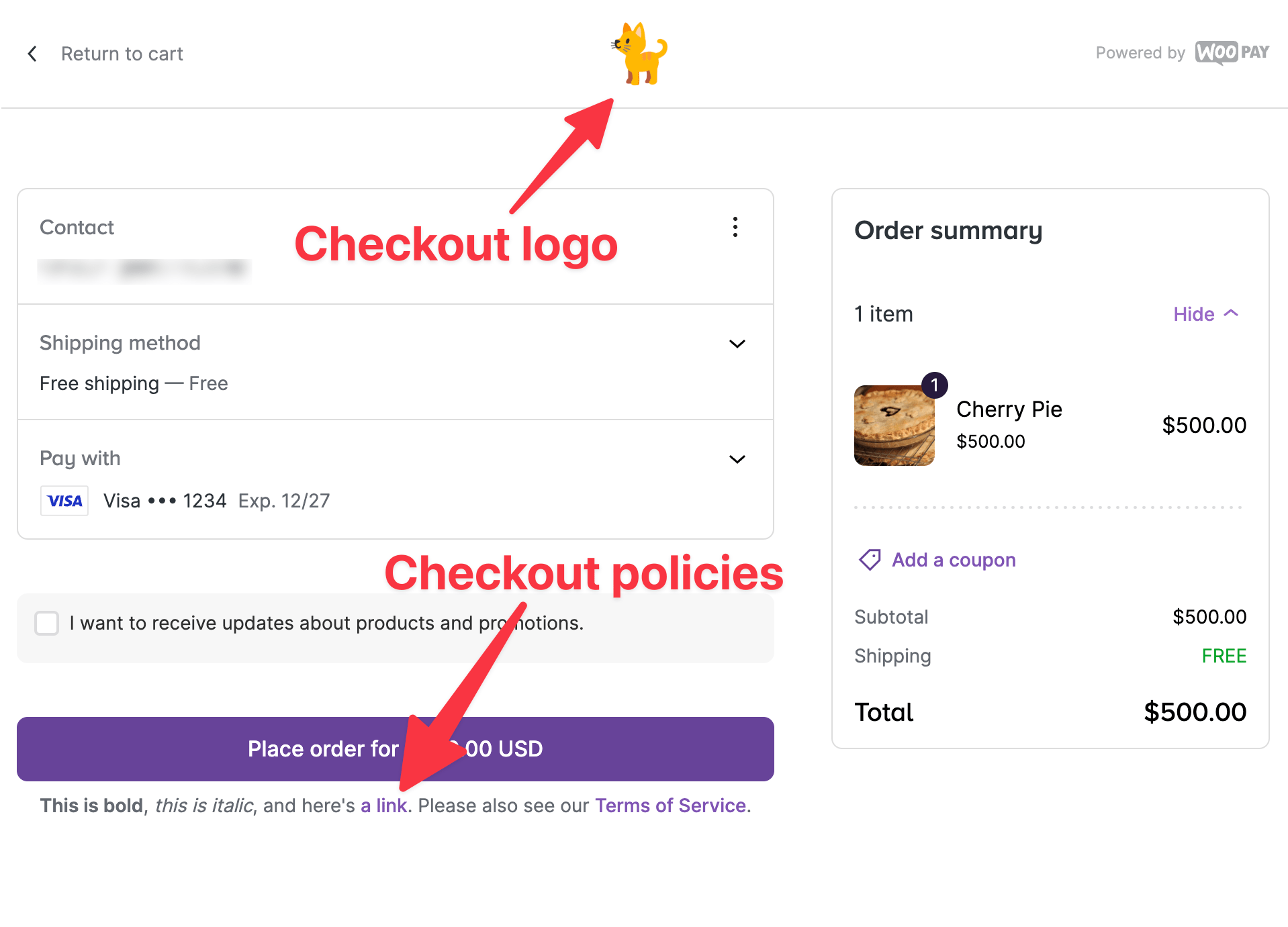This screenshot has width=1288, height=927.
Task: Expand the Pay with payment section
Action: coord(737,459)
